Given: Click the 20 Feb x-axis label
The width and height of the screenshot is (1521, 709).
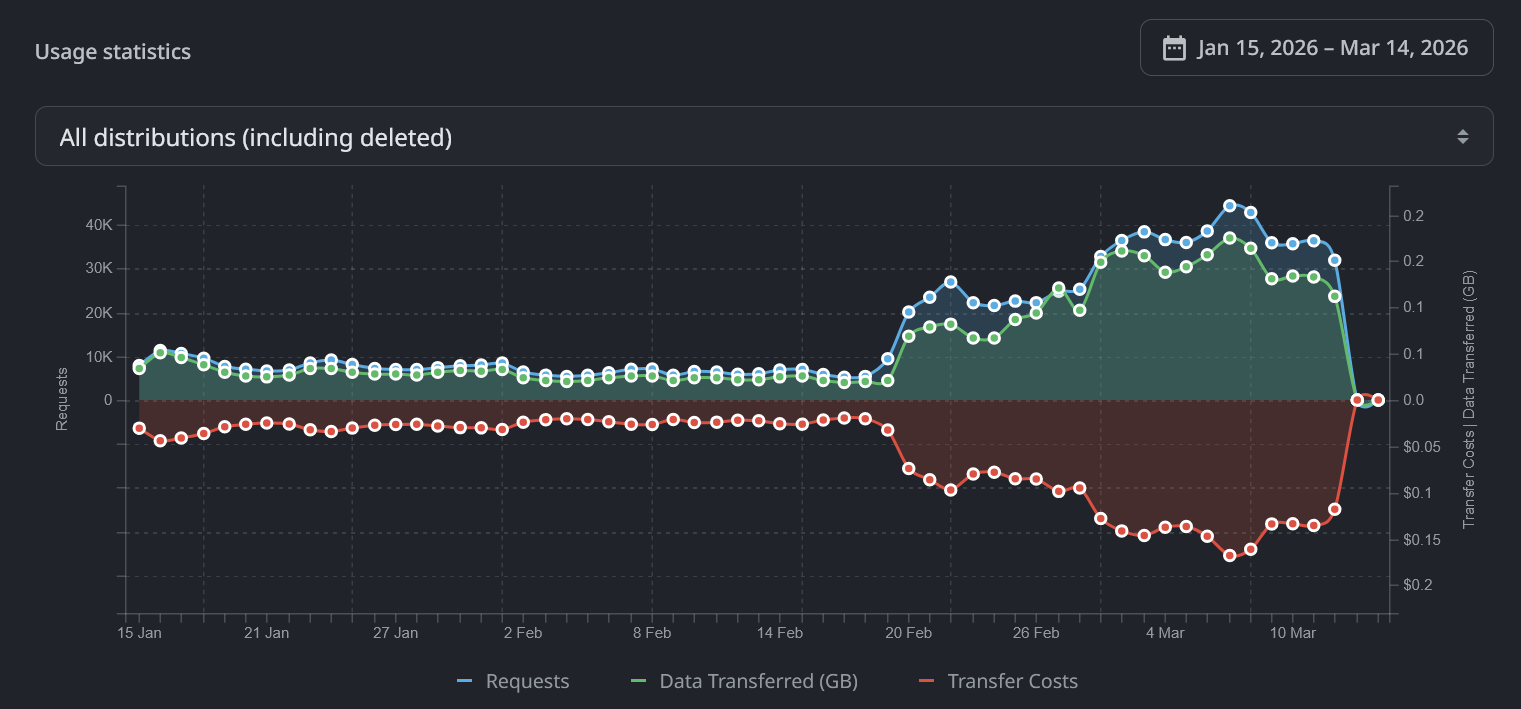Looking at the screenshot, I should [908, 633].
